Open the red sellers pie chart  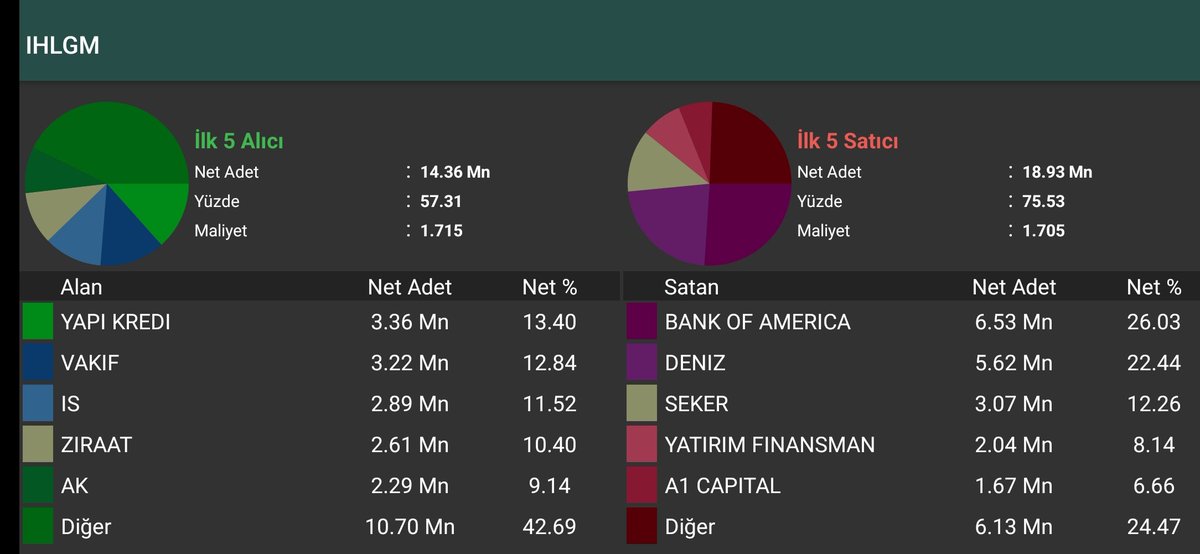click(x=709, y=183)
